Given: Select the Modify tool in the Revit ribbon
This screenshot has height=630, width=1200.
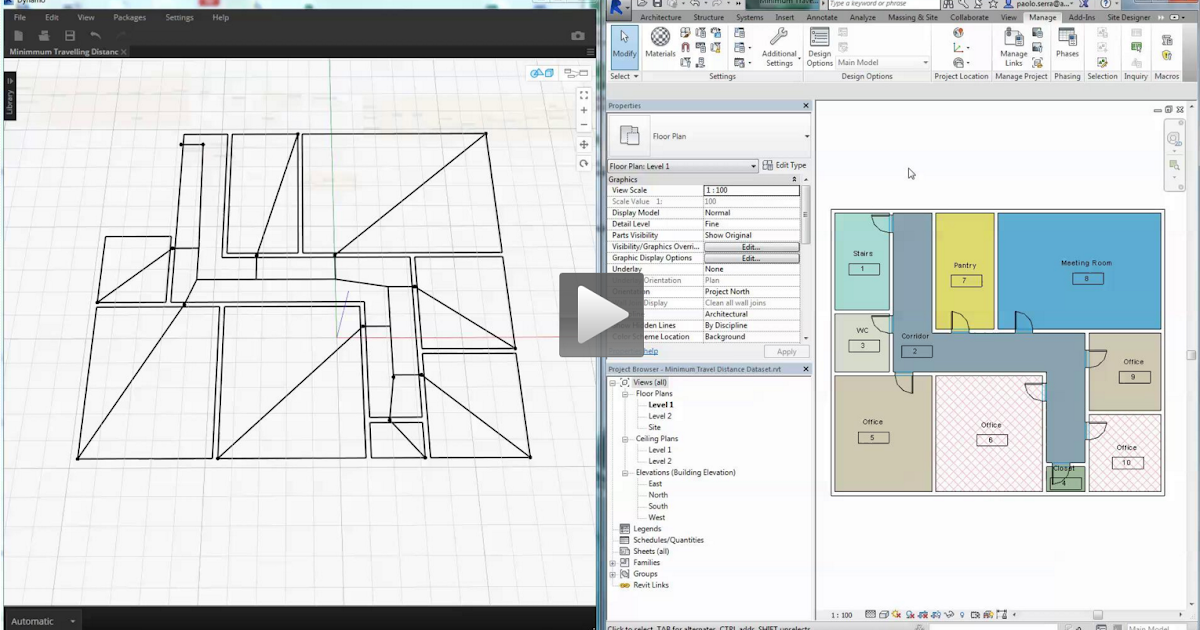Looking at the screenshot, I should [x=623, y=46].
